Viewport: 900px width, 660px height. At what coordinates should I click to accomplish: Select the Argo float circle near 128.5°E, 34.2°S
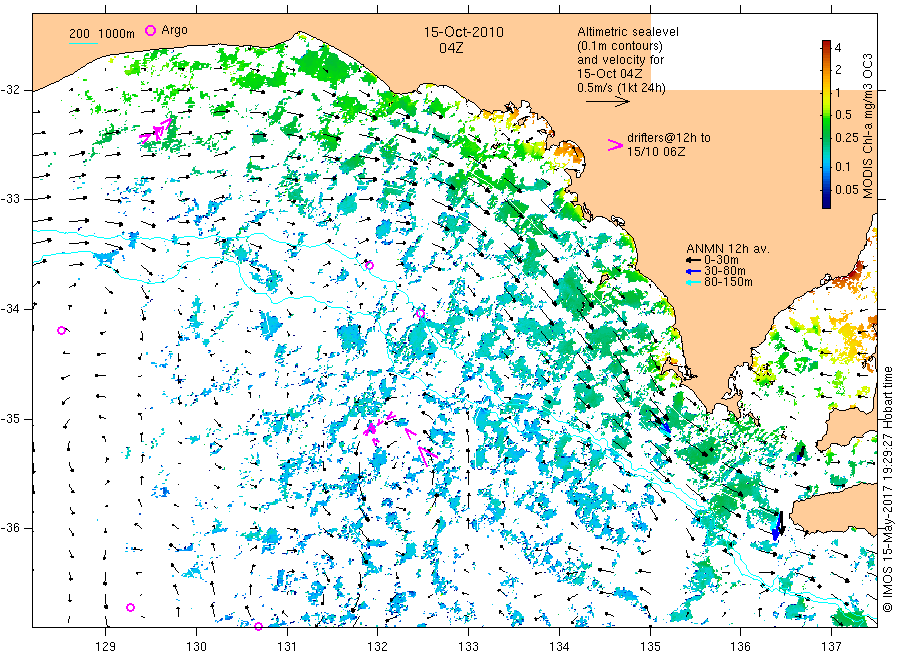pyautogui.click(x=61, y=331)
